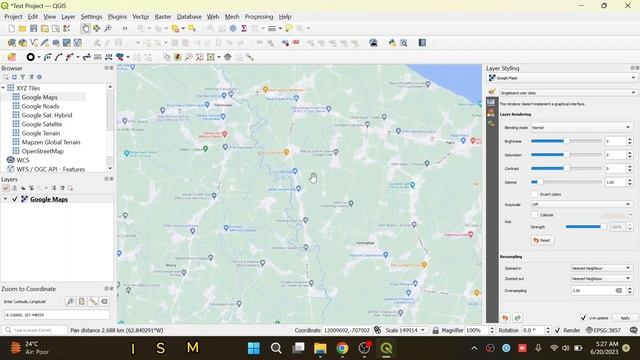Select OpenStreetMap in the Browser tree
640x360 pixels.
click(42, 151)
